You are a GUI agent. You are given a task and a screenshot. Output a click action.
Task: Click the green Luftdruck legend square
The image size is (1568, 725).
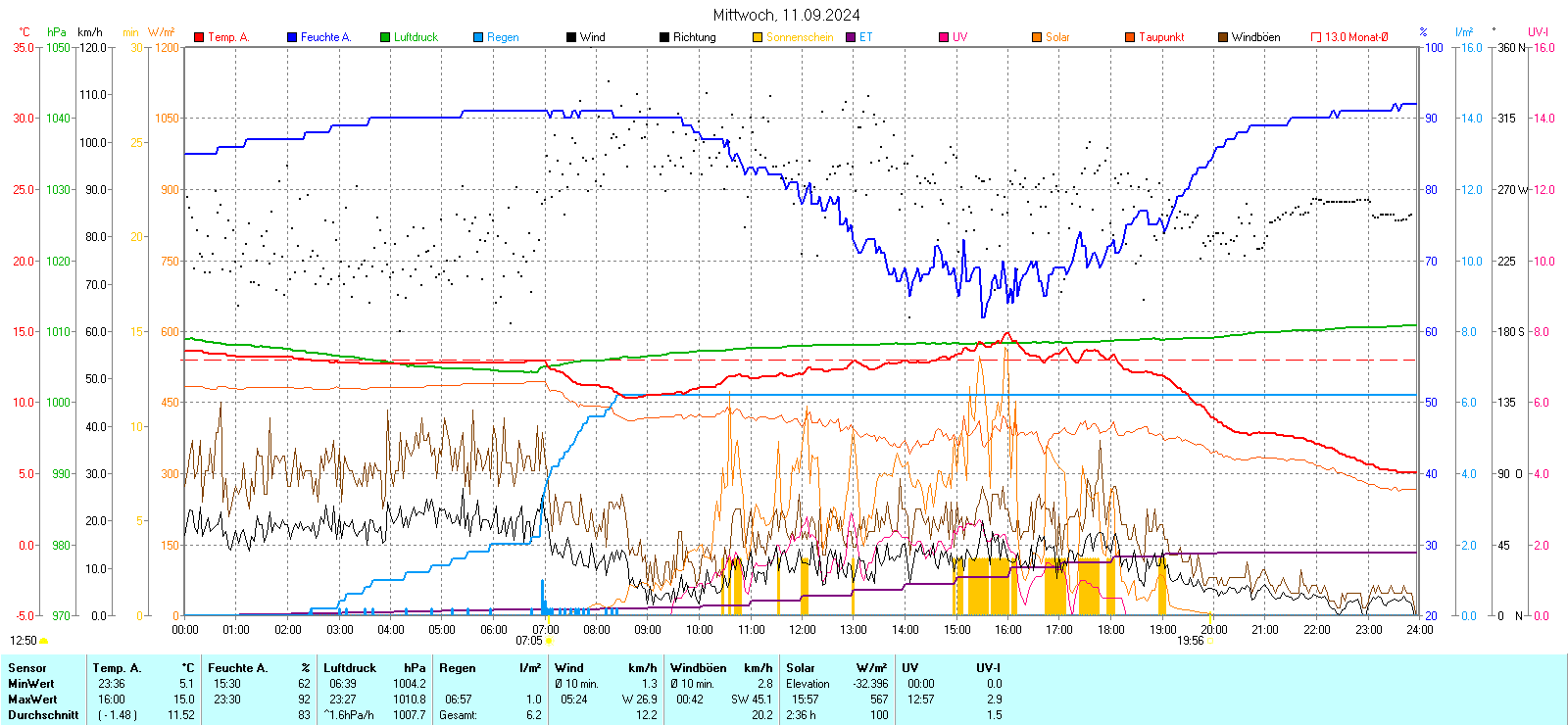pos(385,37)
